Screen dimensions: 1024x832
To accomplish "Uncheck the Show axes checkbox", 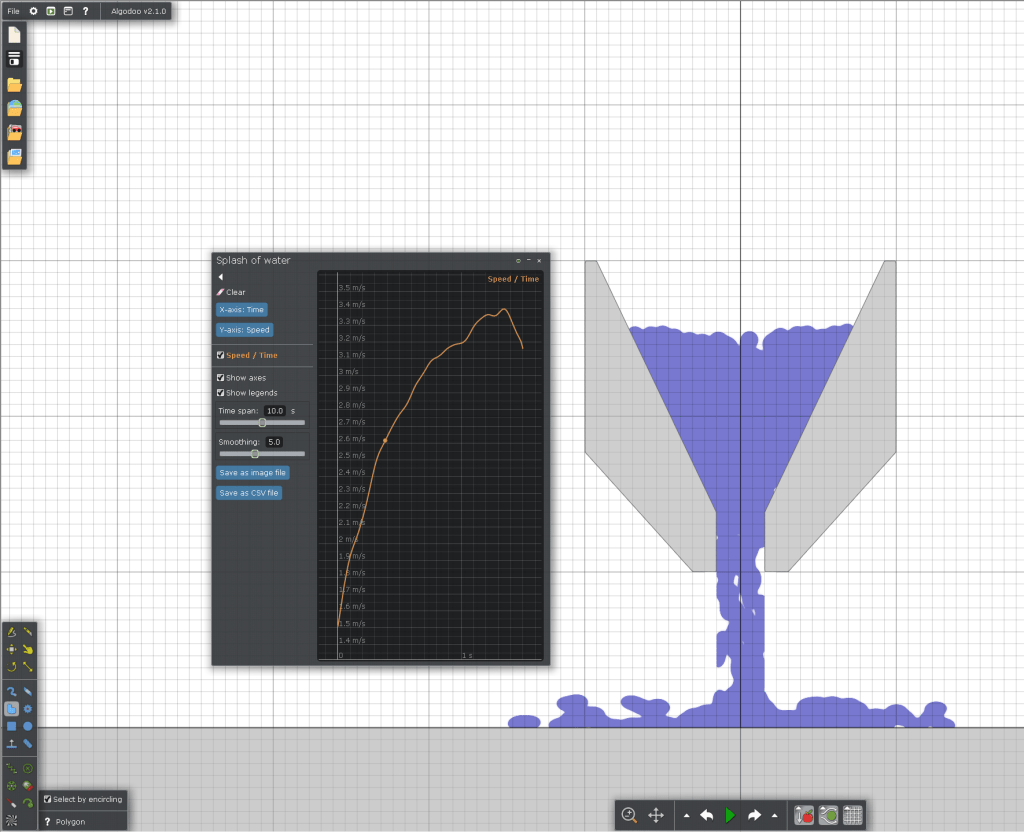I will 221,378.
